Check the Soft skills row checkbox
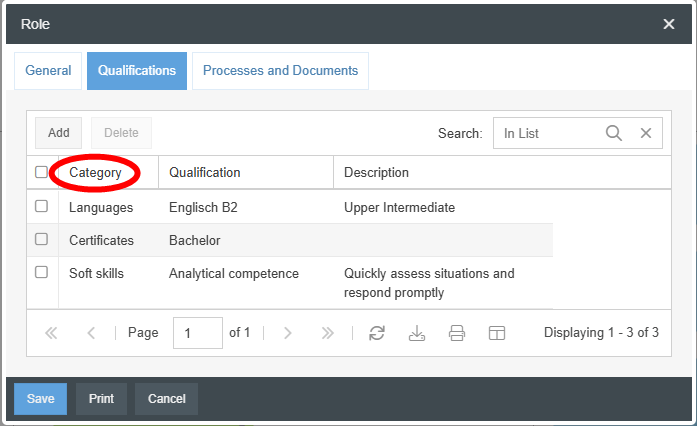Screen dimensions: 697x426 click(x=41, y=272)
